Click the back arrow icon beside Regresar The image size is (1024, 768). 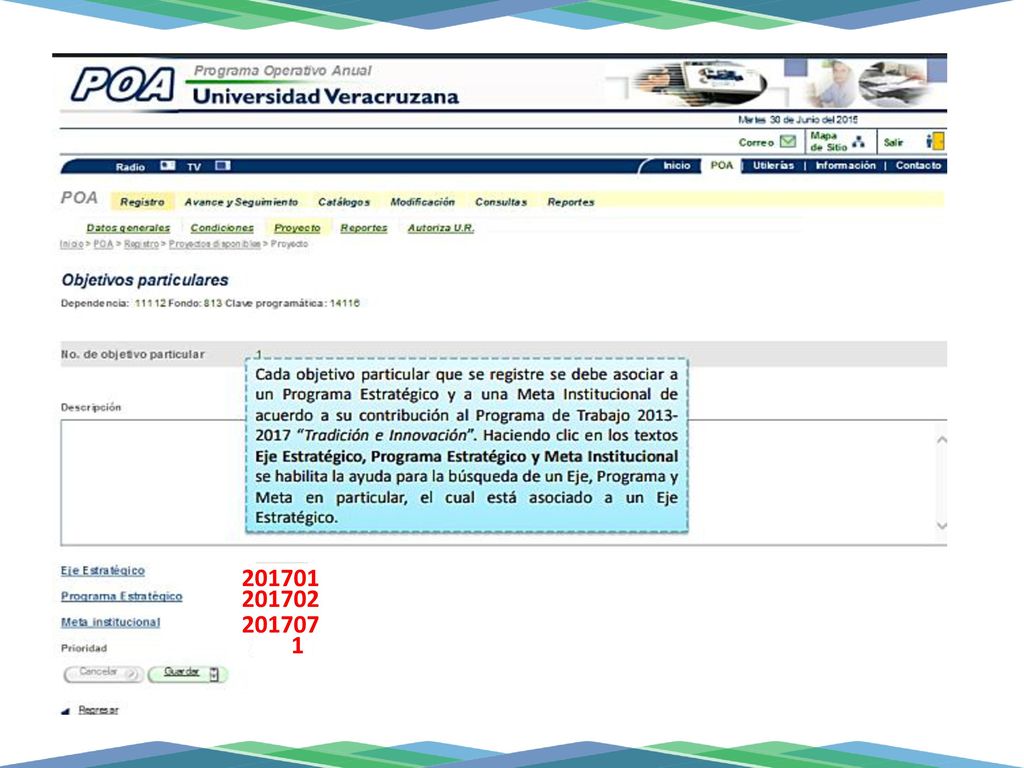tap(65, 711)
